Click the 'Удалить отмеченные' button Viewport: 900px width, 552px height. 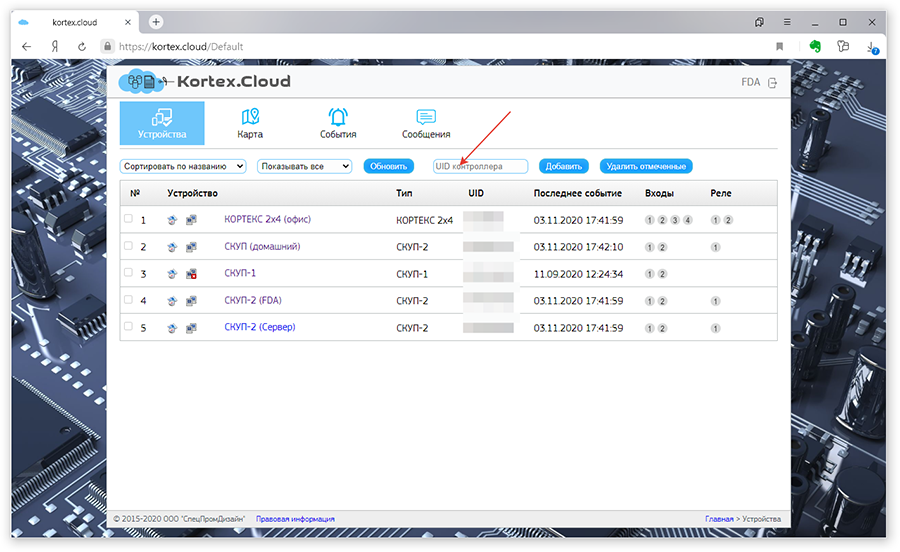pos(646,166)
